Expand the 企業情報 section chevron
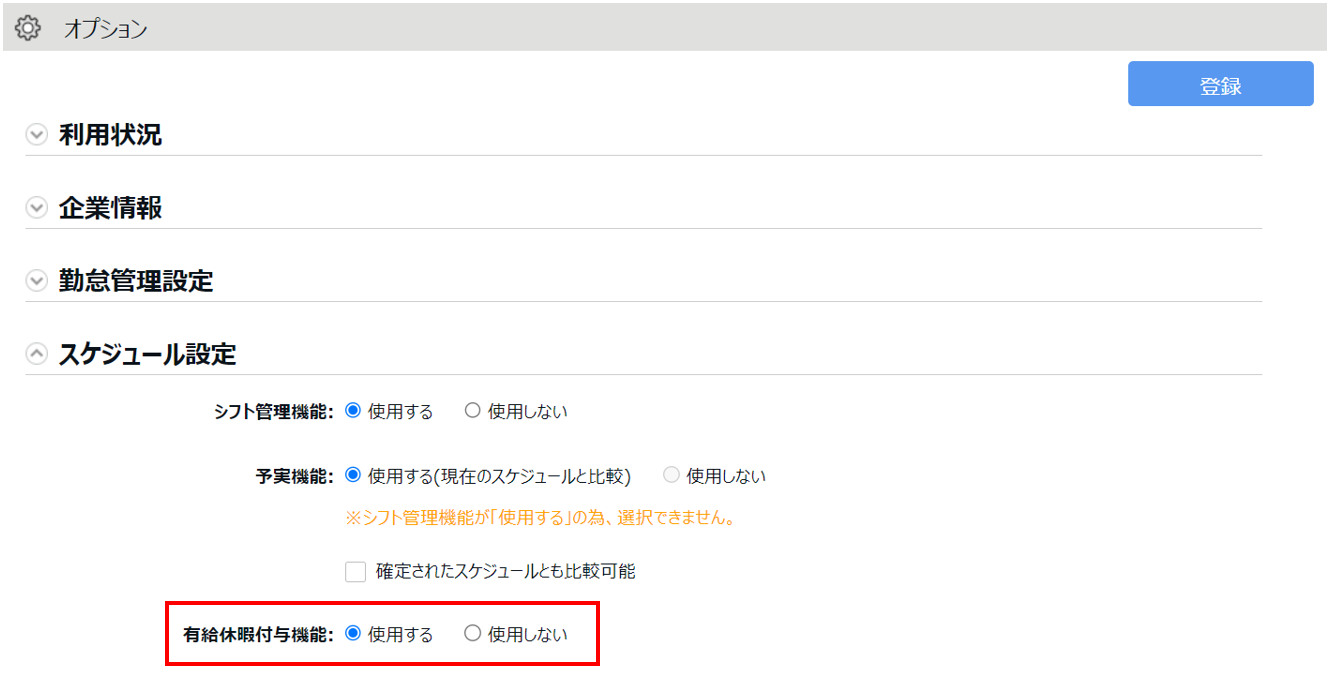Screen dimensions: 1333x689 pyautogui.click(x=37, y=208)
